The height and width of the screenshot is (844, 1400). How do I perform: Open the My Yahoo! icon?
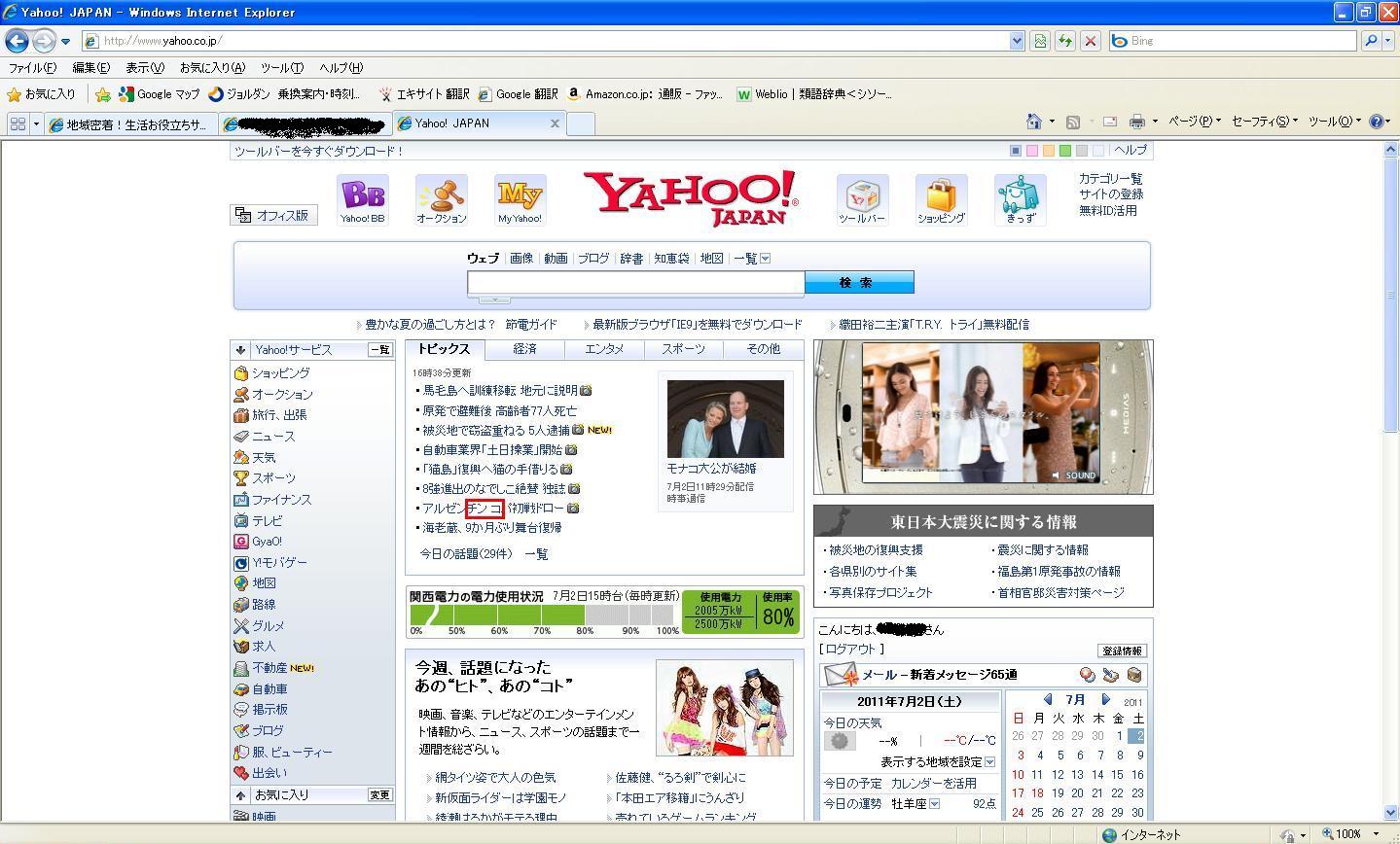click(520, 199)
